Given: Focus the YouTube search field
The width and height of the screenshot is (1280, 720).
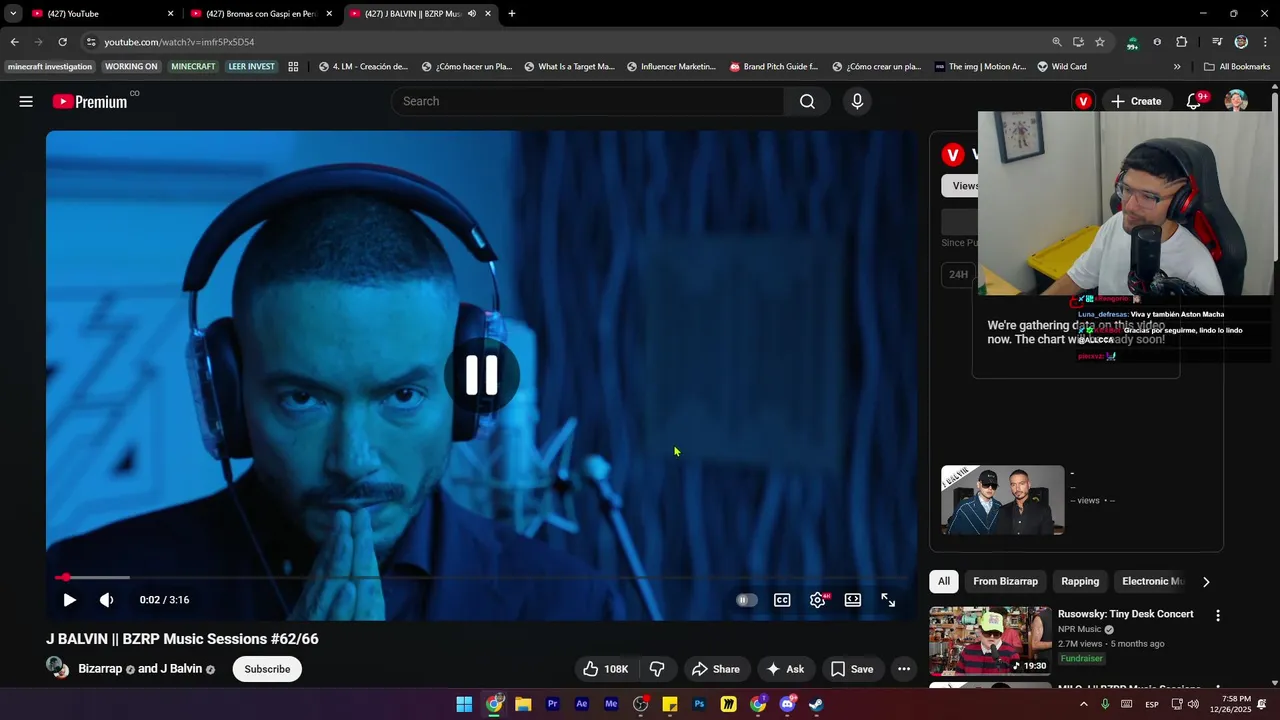Looking at the screenshot, I should point(588,101).
